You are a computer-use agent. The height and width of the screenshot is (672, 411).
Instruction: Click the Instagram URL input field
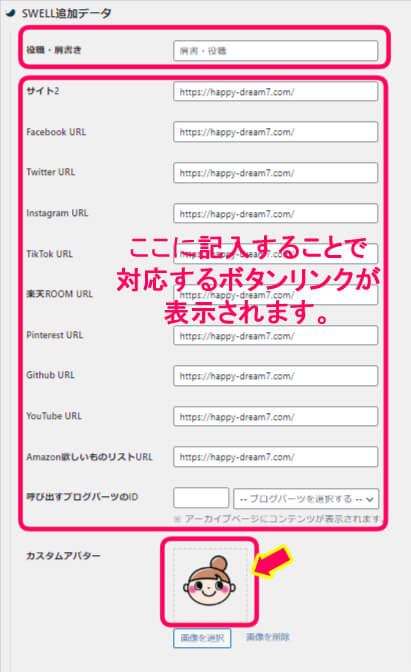tap(276, 213)
